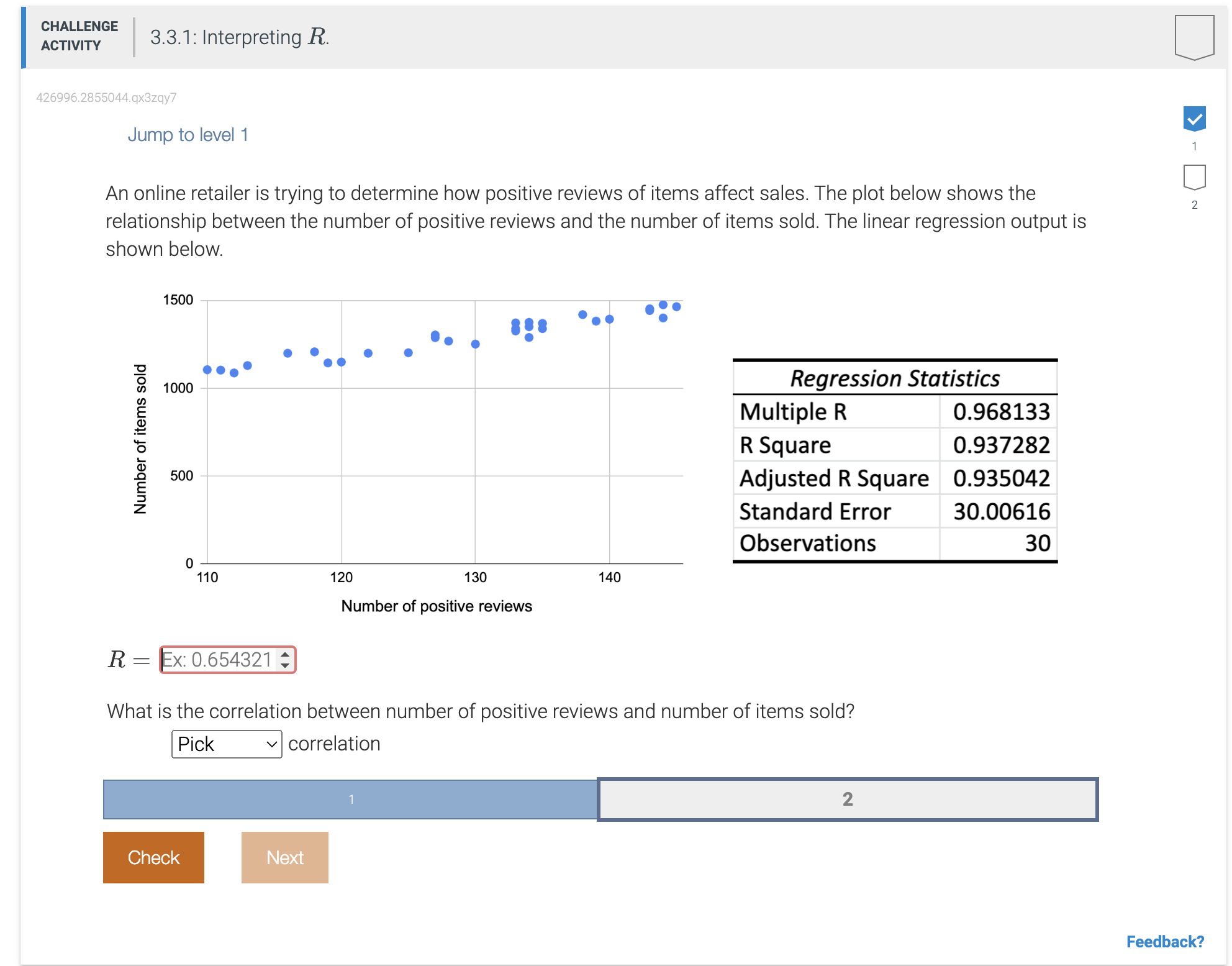This screenshot has height=966, width=1232.
Task: Click Jump to level 1 link
Action: point(188,135)
